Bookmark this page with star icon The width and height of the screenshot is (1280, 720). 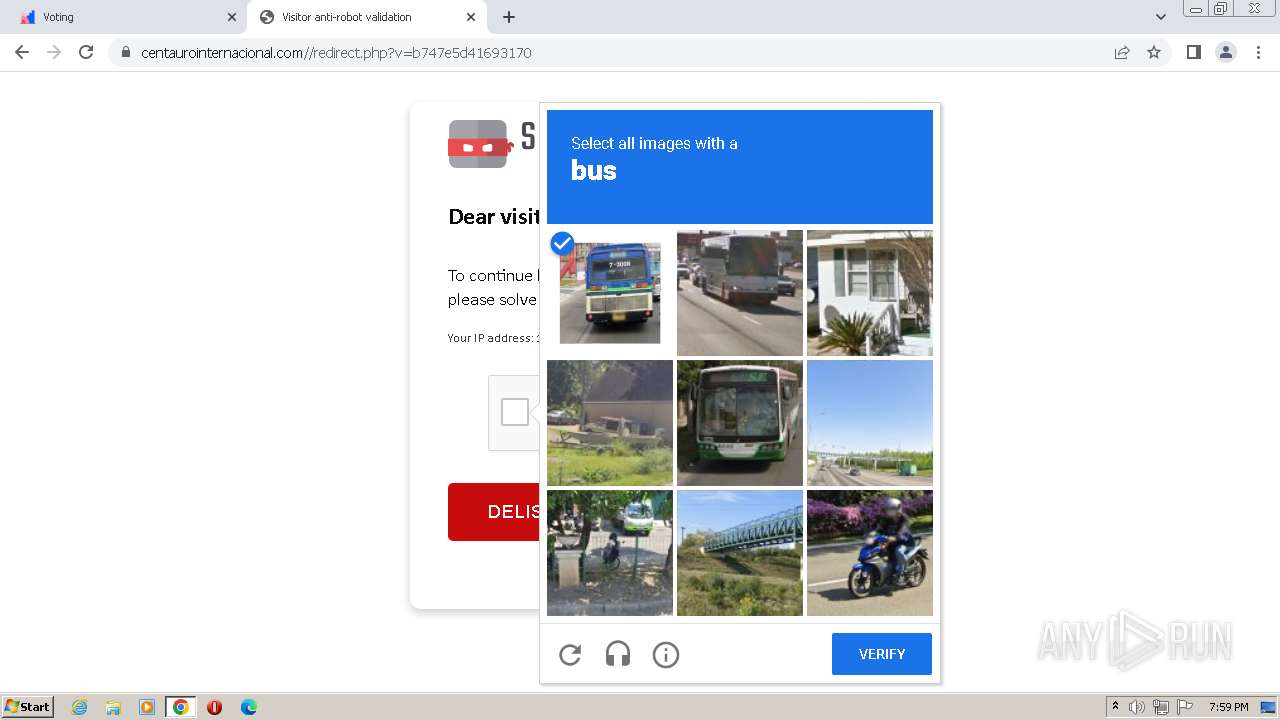coord(1154,52)
